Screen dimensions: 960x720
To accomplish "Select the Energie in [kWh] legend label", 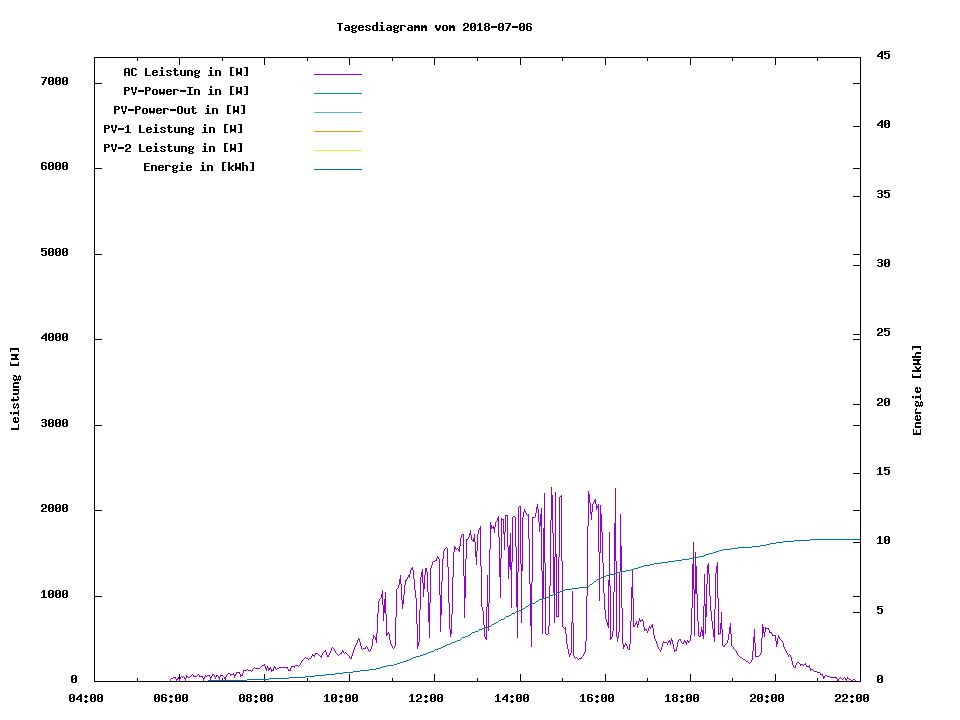I will [199, 167].
